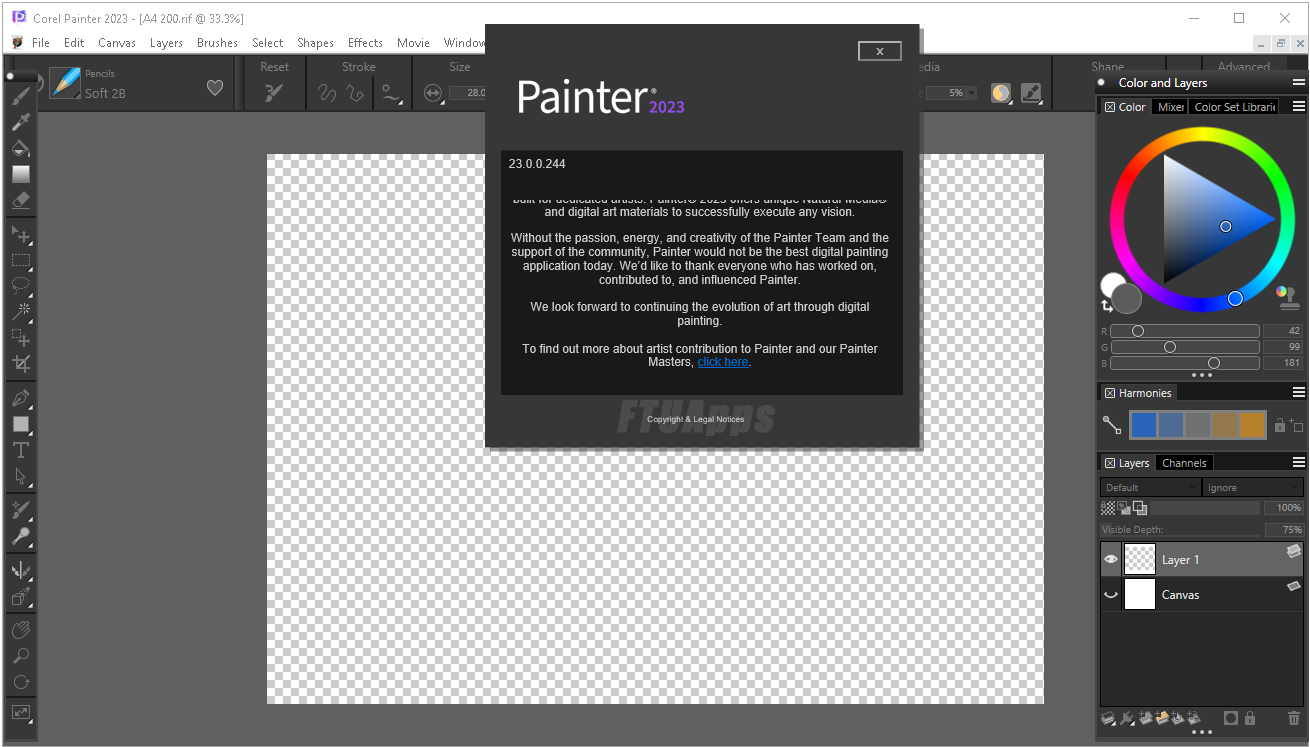Select the Mirror Painting tool
Image resolution: width=1310 pixels, height=747 pixels.
click(x=20, y=571)
